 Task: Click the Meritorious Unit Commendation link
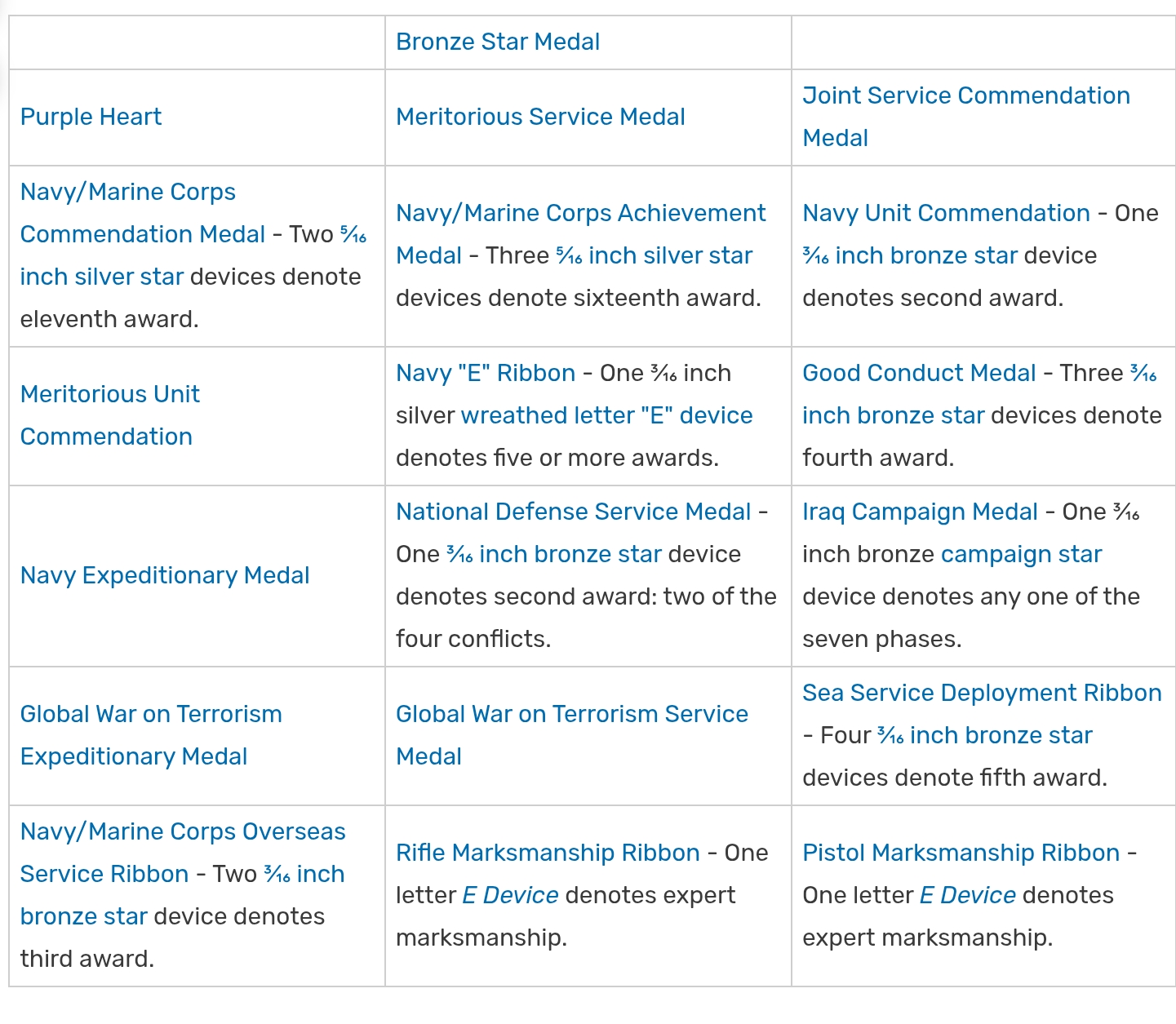pos(109,394)
